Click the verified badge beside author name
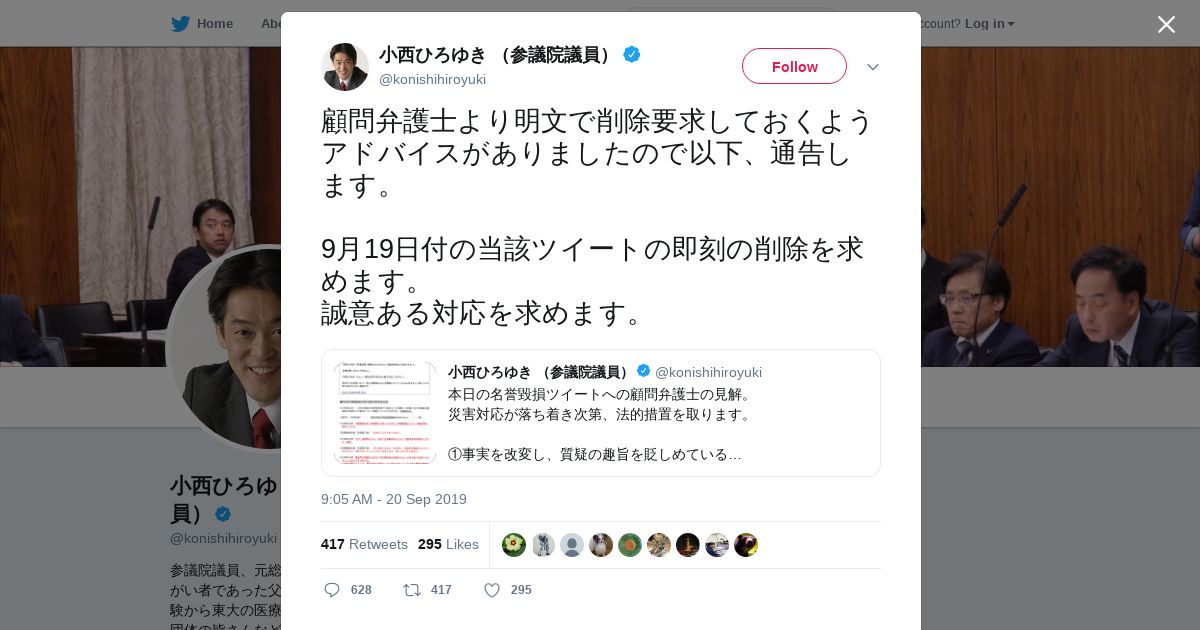This screenshot has height=630, width=1200. (x=632, y=55)
